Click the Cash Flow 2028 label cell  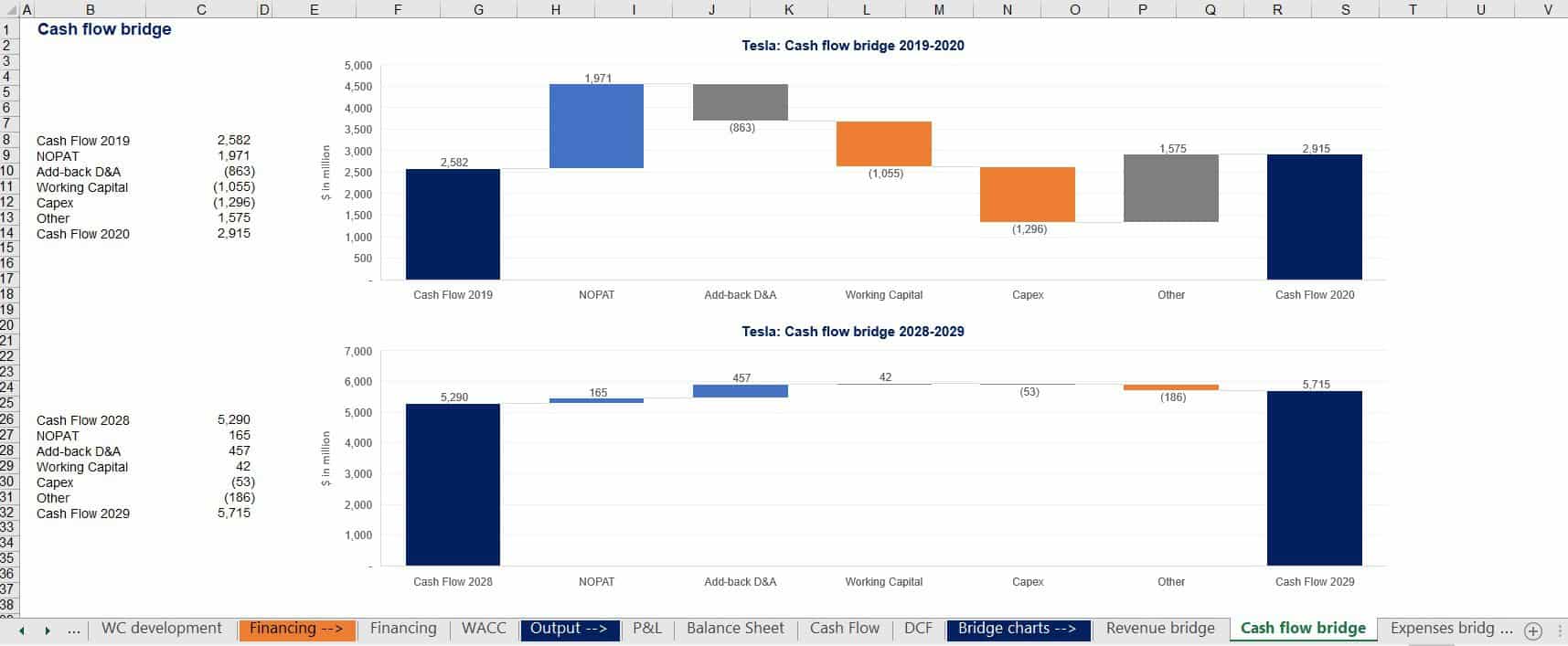pyautogui.click(x=83, y=420)
